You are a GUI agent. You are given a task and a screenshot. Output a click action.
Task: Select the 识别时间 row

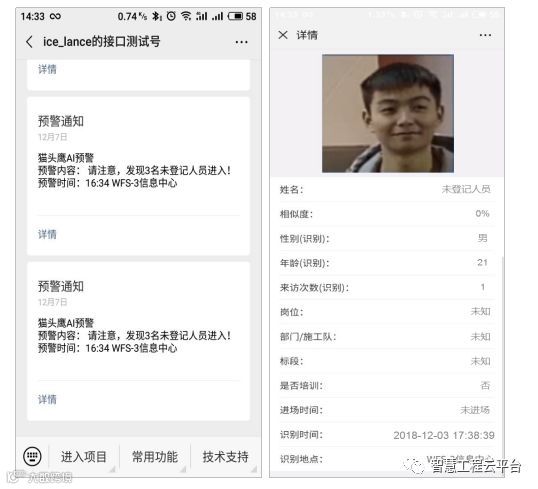[387, 435]
